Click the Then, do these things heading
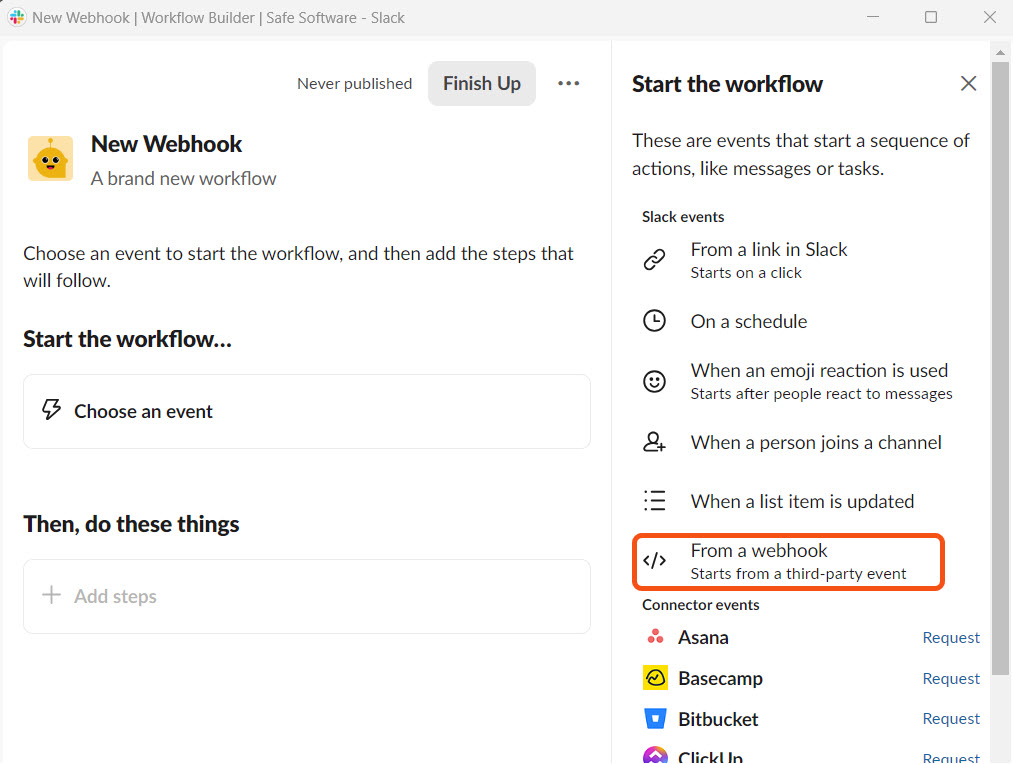This screenshot has height=764, width=1013. click(x=131, y=524)
